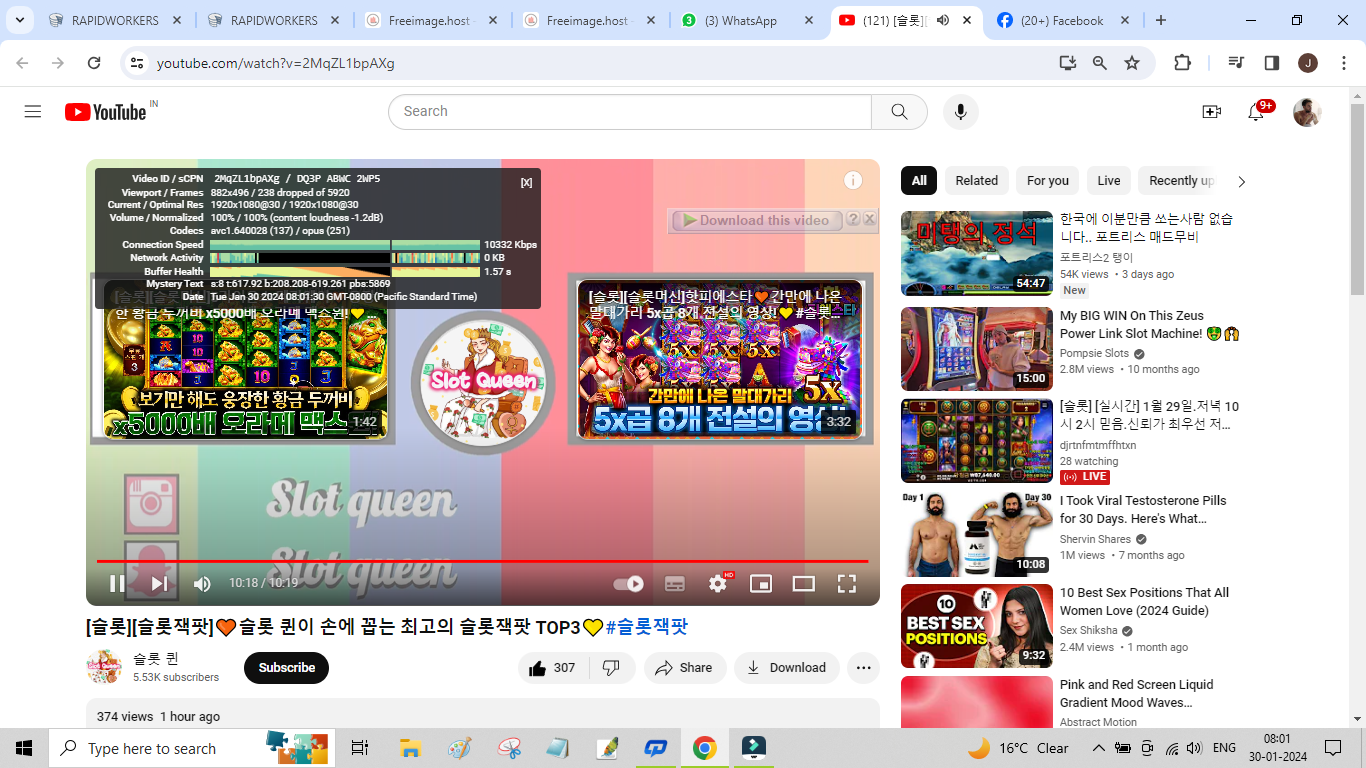Open the player settings gear
1366x768 pixels.
pyautogui.click(x=718, y=584)
